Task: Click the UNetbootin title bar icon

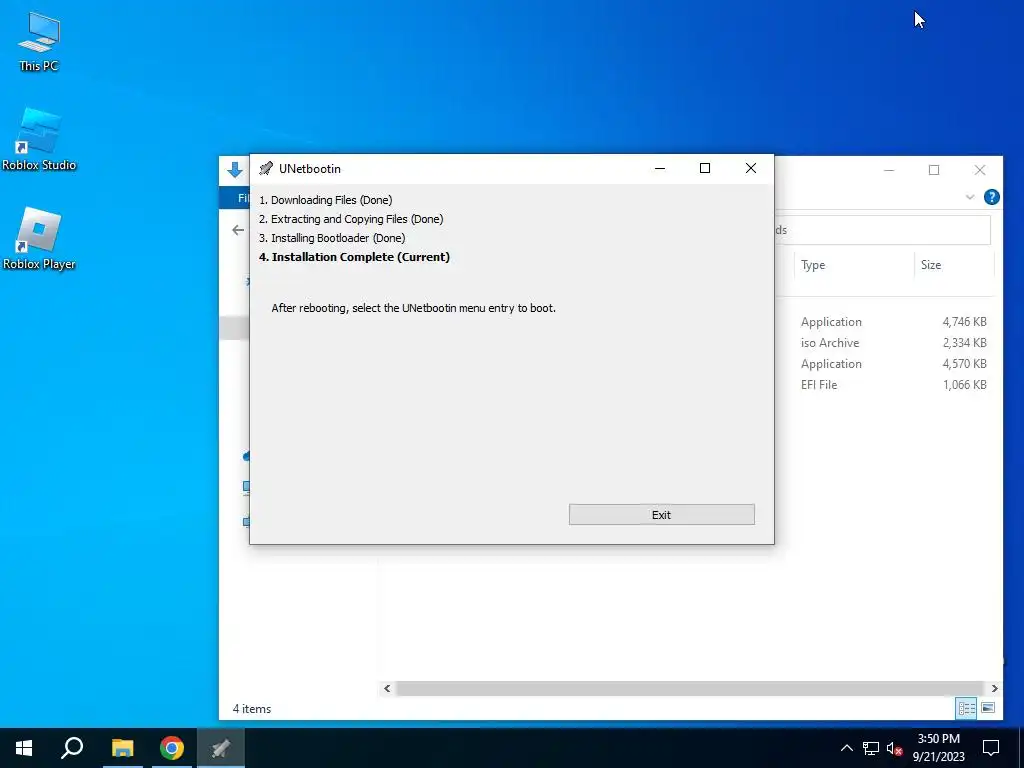Action: 265,168
